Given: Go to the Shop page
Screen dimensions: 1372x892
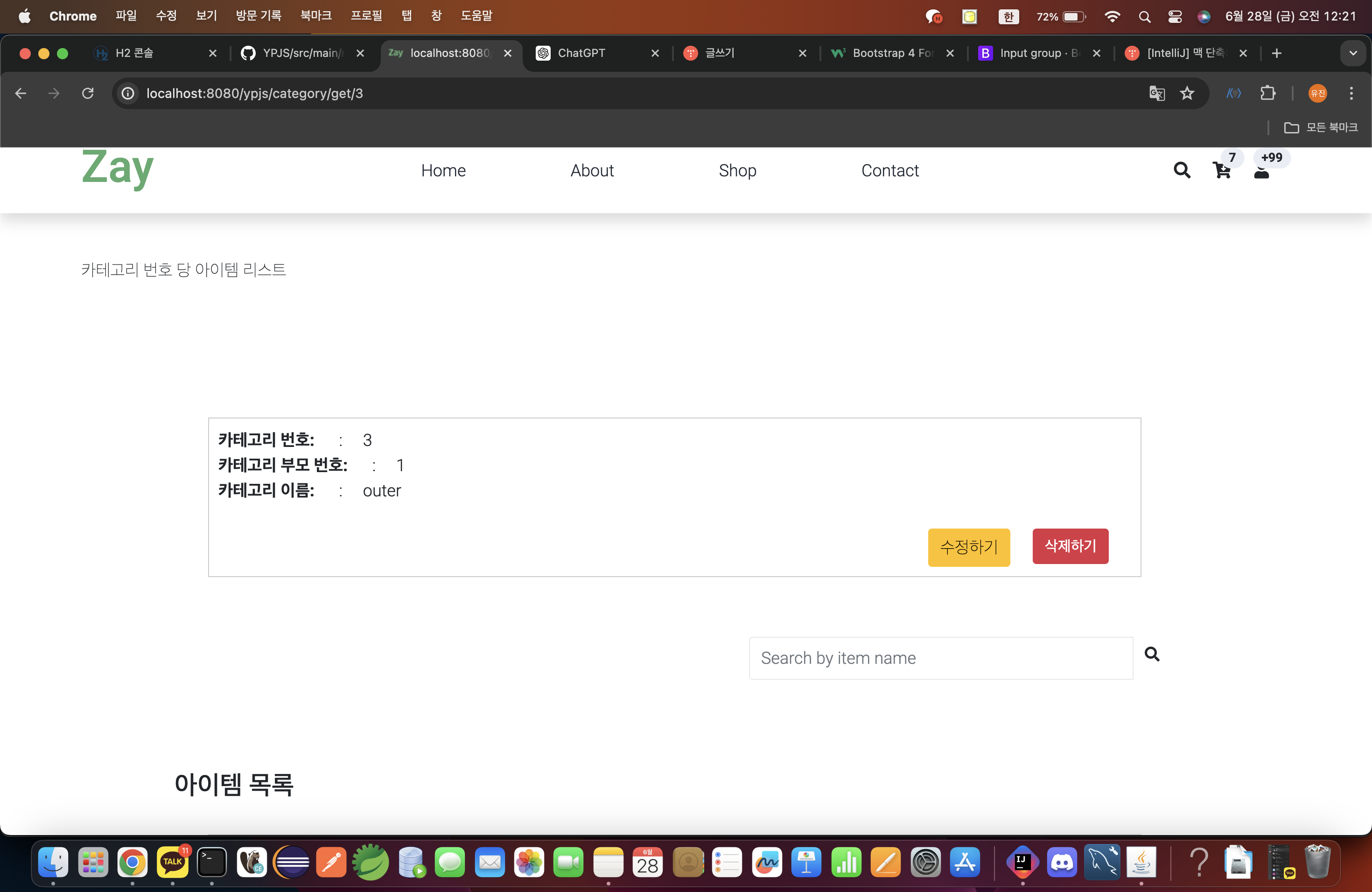Looking at the screenshot, I should point(737,171).
